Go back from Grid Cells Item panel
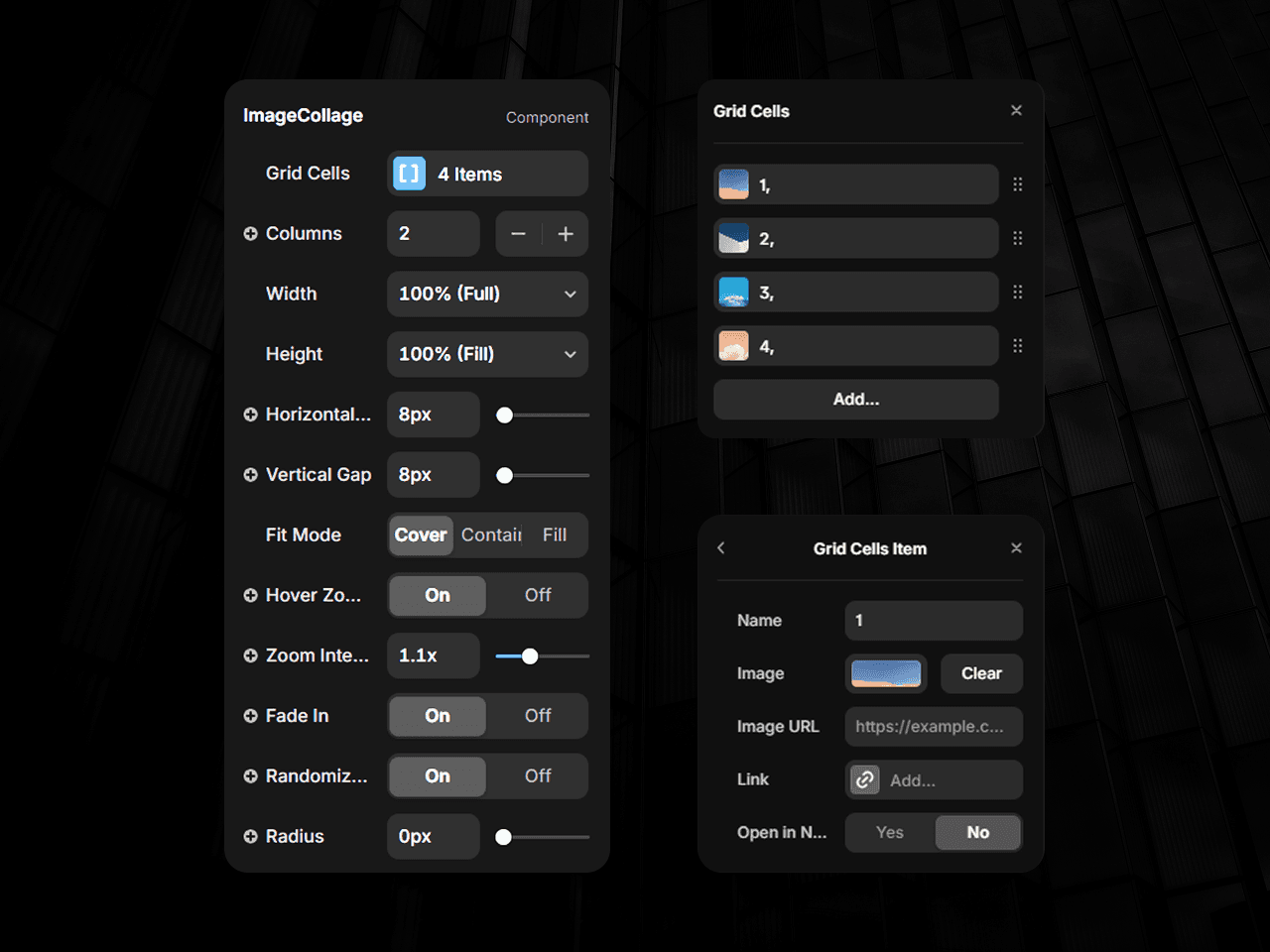This screenshot has height=952, width=1270. (x=721, y=547)
